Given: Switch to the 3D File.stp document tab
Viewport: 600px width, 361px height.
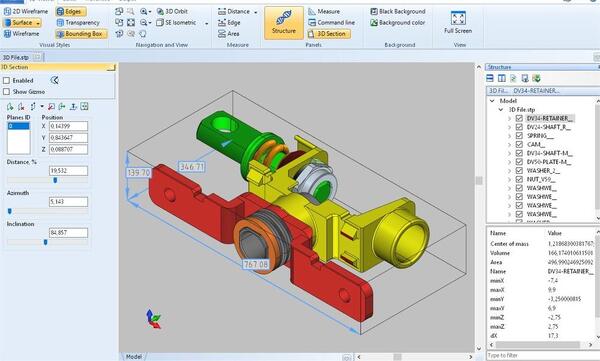Looking at the screenshot, I should (x=16, y=57).
